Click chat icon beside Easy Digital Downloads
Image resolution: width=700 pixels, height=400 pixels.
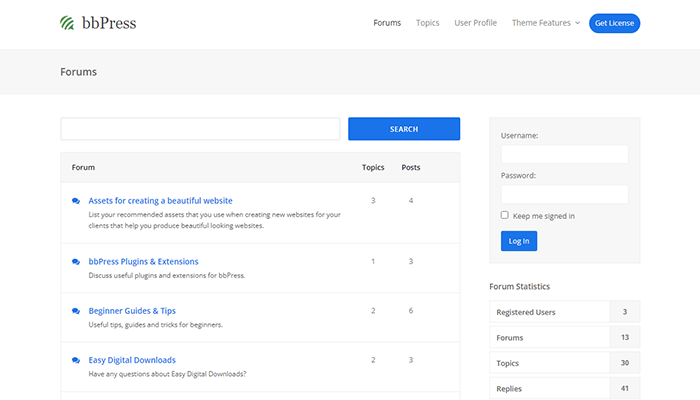76,360
